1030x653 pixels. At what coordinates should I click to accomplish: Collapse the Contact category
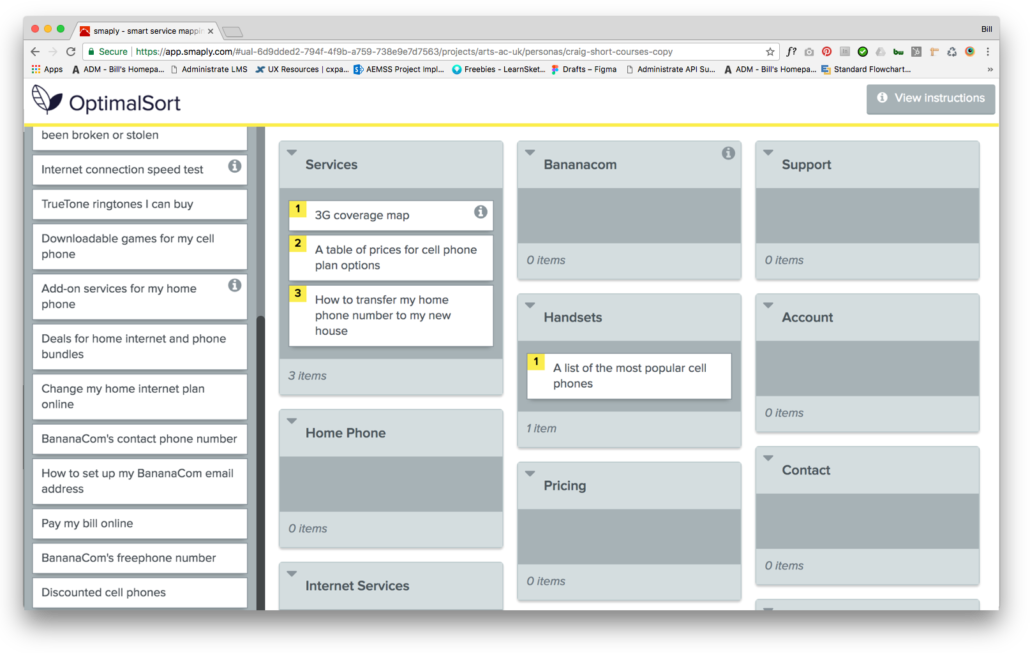point(768,459)
